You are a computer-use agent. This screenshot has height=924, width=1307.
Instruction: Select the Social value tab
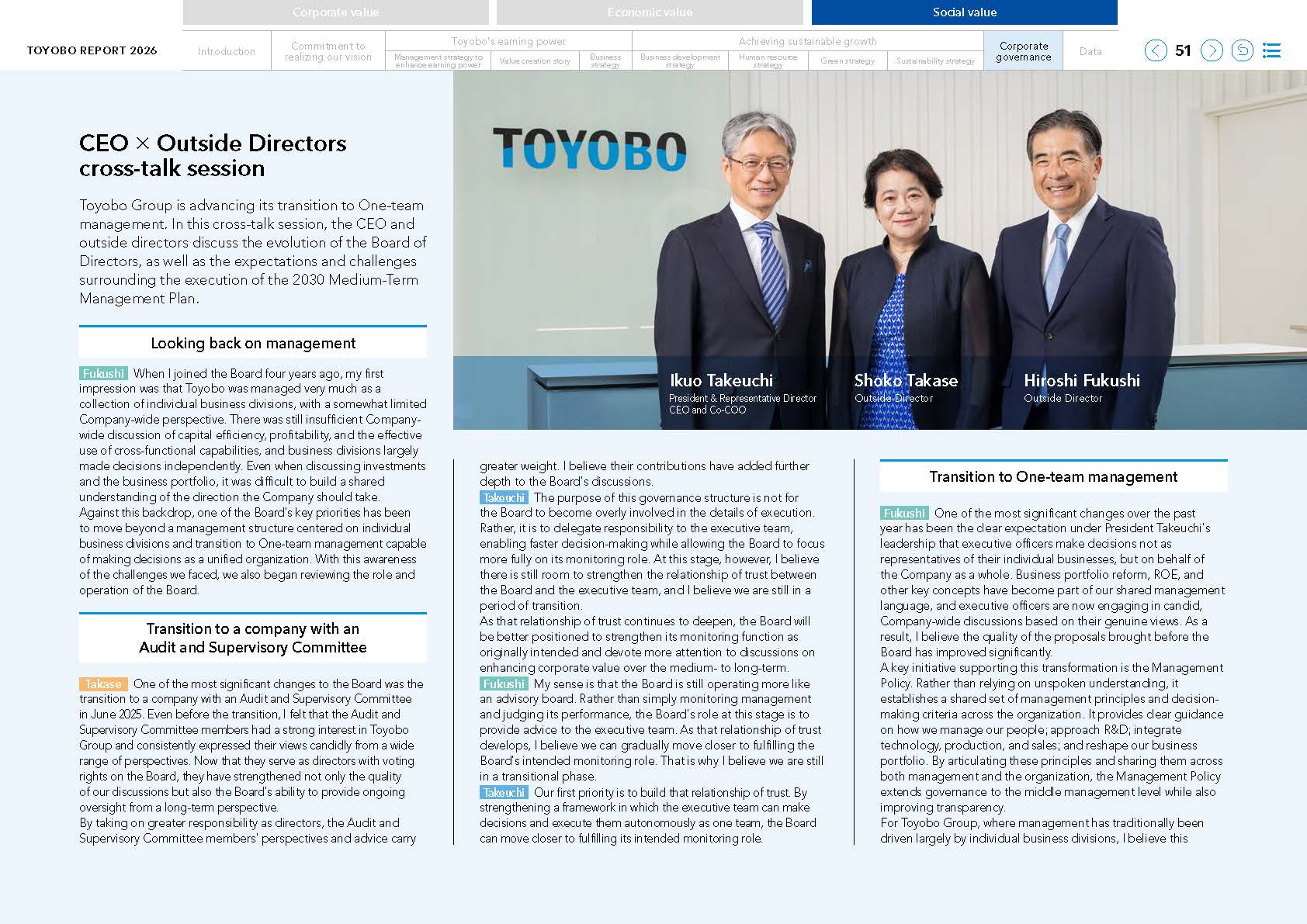coord(964,12)
